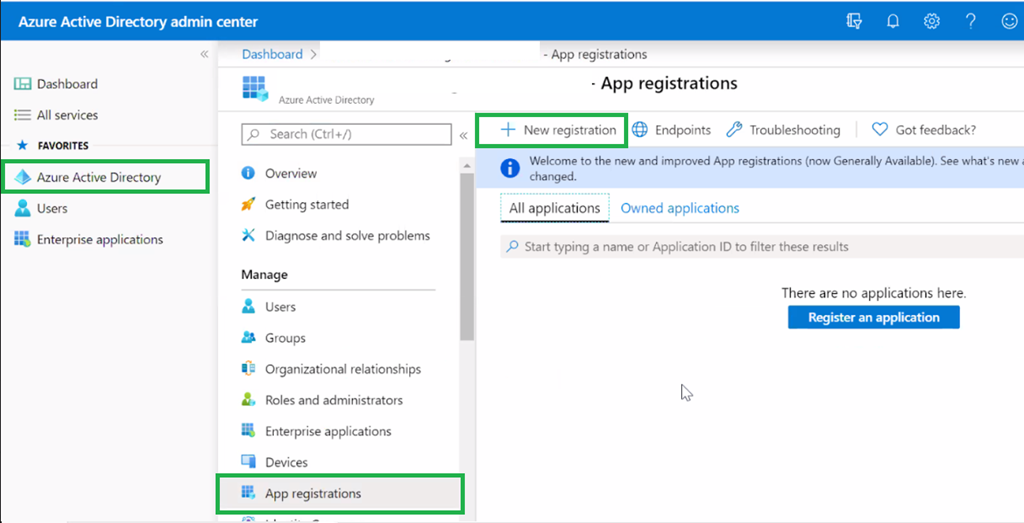Click Azure Active Directory admin center title

tap(138, 22)
